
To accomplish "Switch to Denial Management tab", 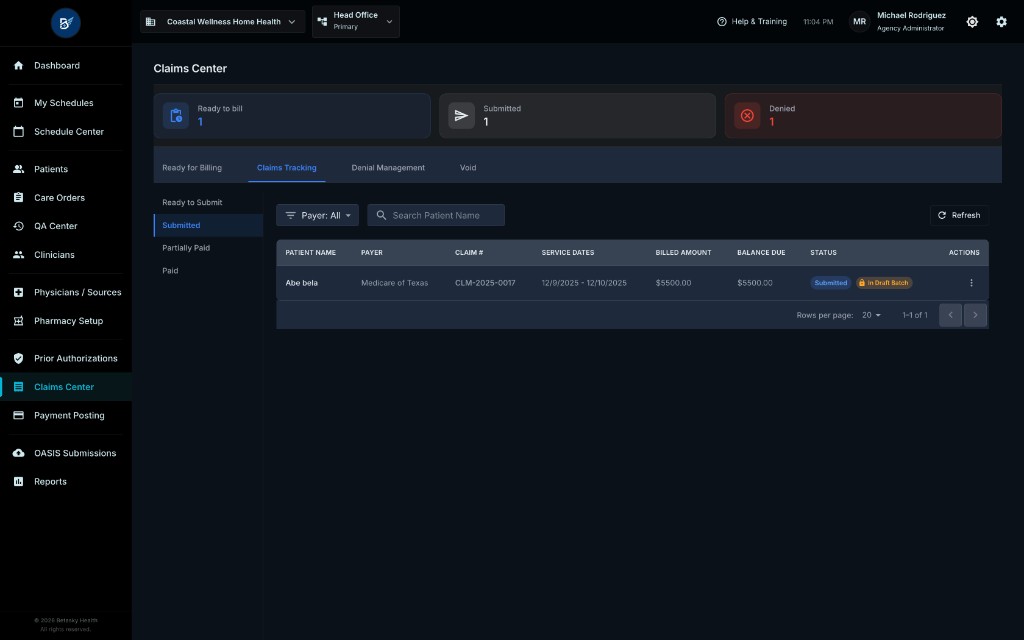I will [x=388, y=168].
